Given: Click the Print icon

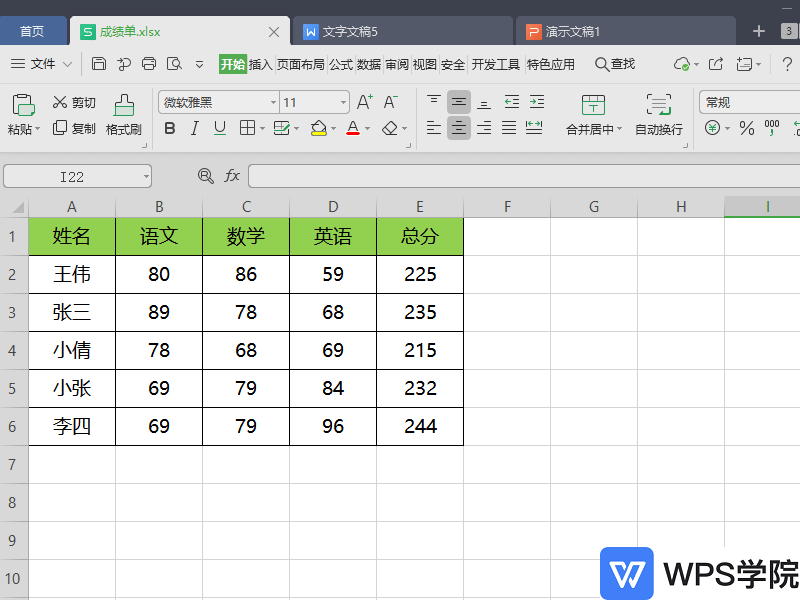Looking at the screenshot, I should pyautogui.click(x=149, y=64).
